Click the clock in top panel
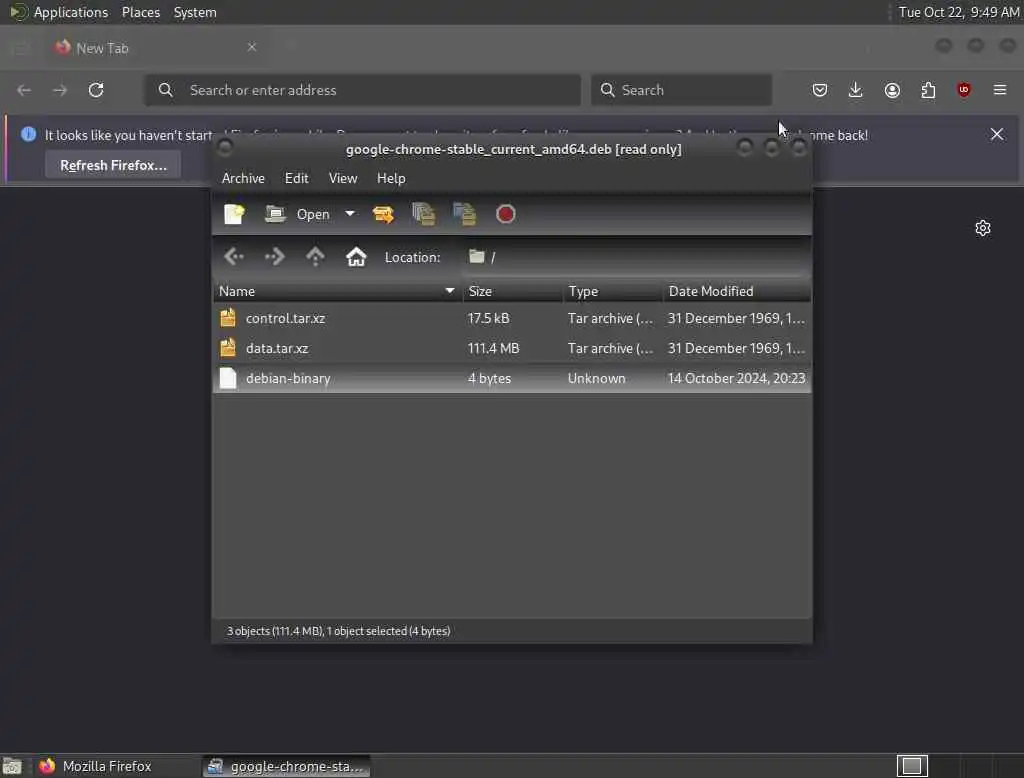Viewport: 1024px width, 778px height. coord(959,12)
